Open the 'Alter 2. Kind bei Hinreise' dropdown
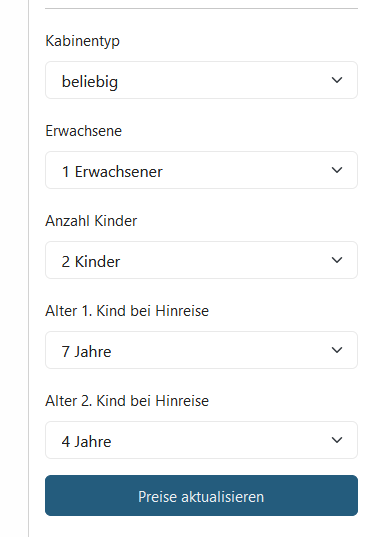The height and width of the screenshot is (537, 377). [x=201, y=440]
